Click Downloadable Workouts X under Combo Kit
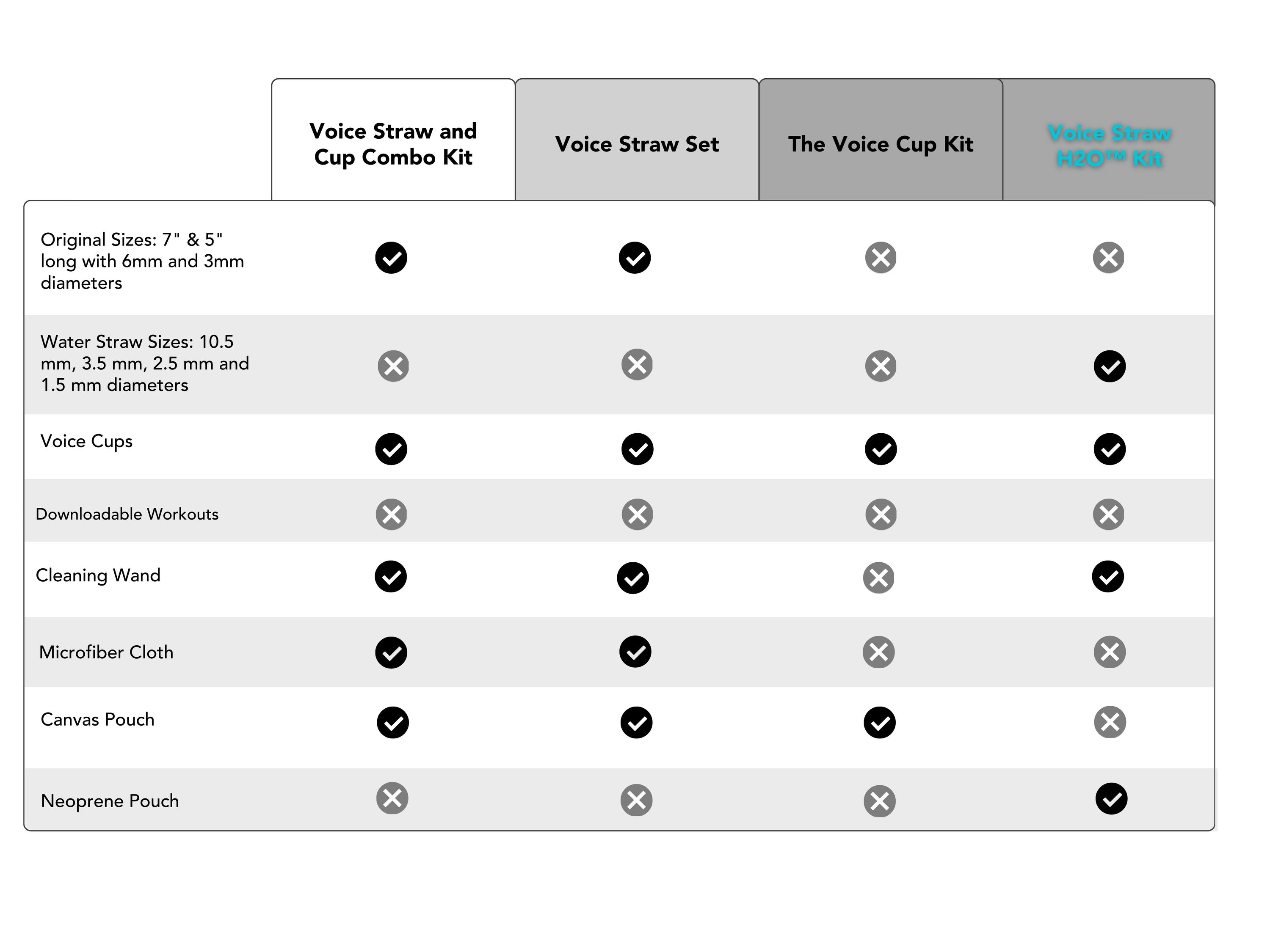 391,514
